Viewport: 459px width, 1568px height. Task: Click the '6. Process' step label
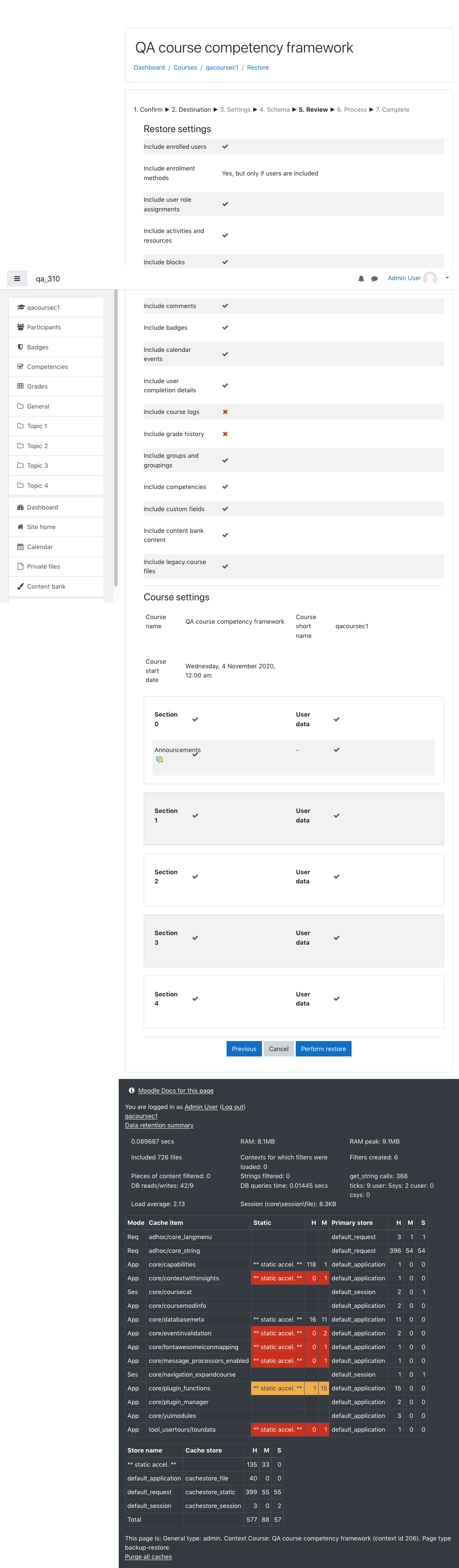click(352, 110)
